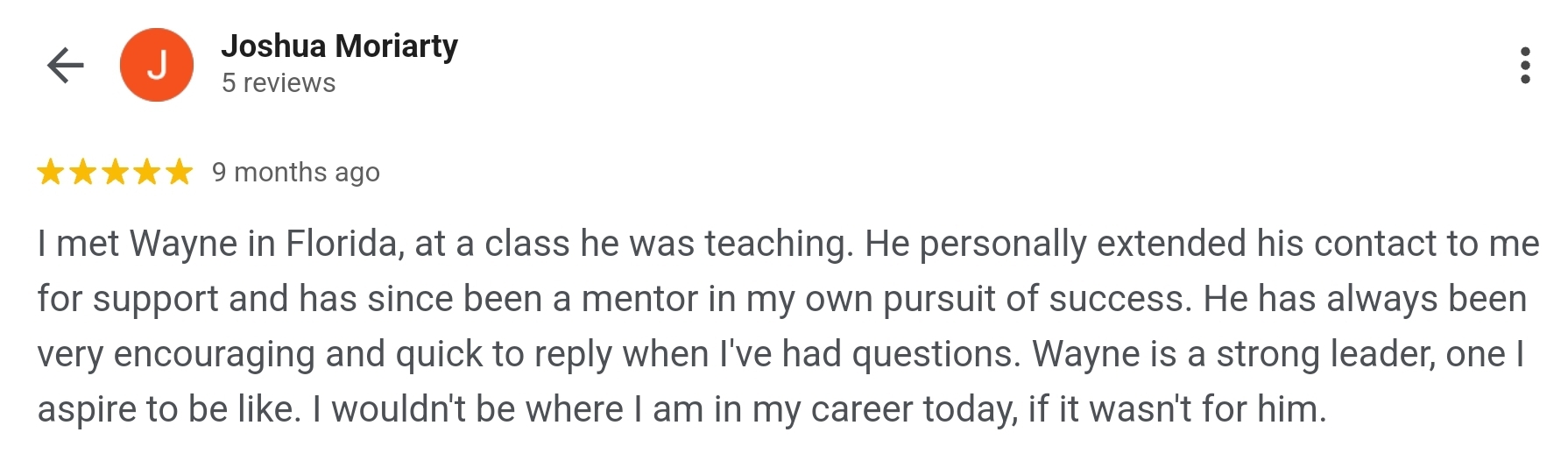
Task: Click the 9 months ago timestamp
Action: [296, 173]
